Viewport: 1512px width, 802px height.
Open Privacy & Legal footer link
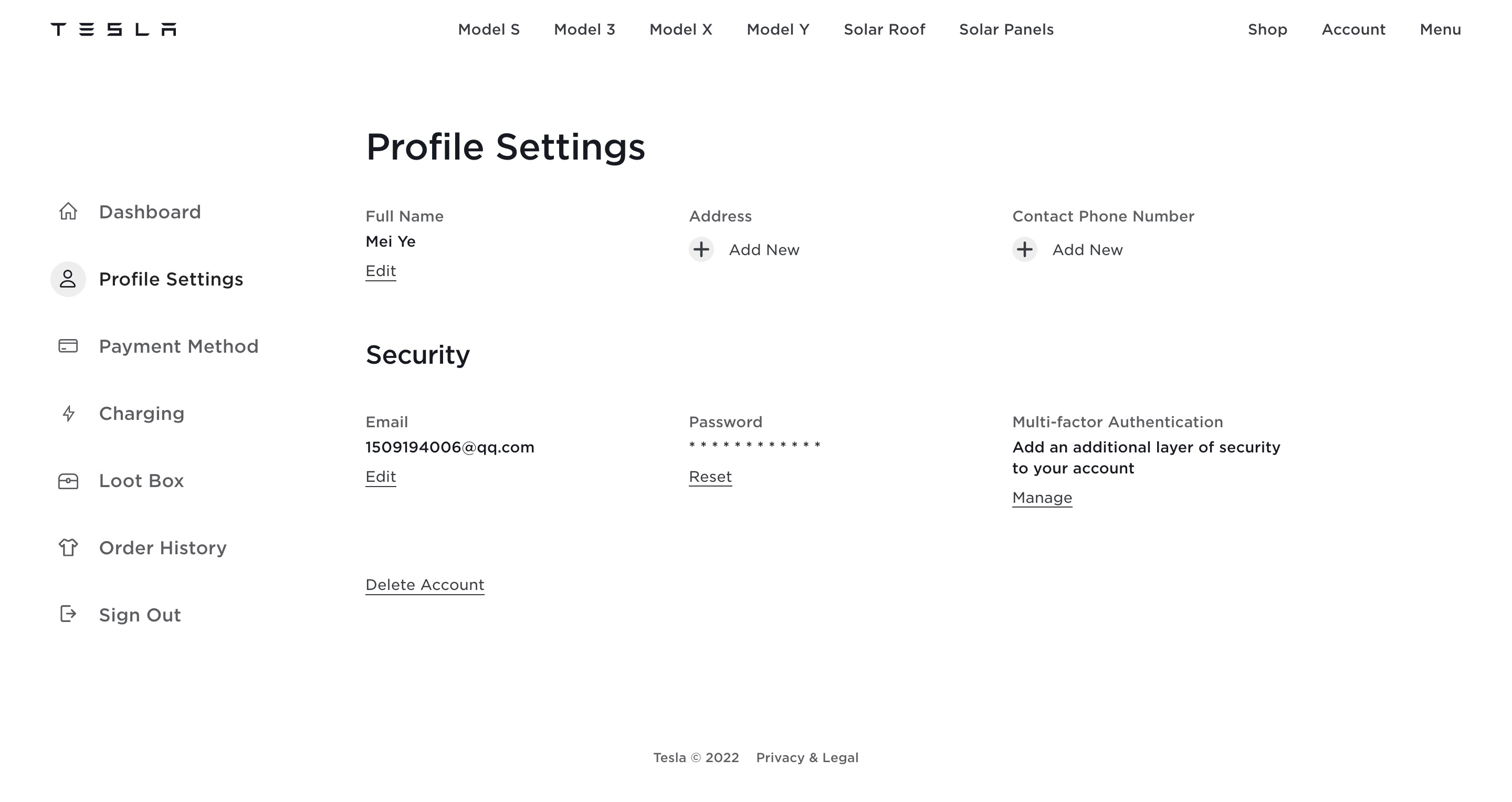coord(807,757)
